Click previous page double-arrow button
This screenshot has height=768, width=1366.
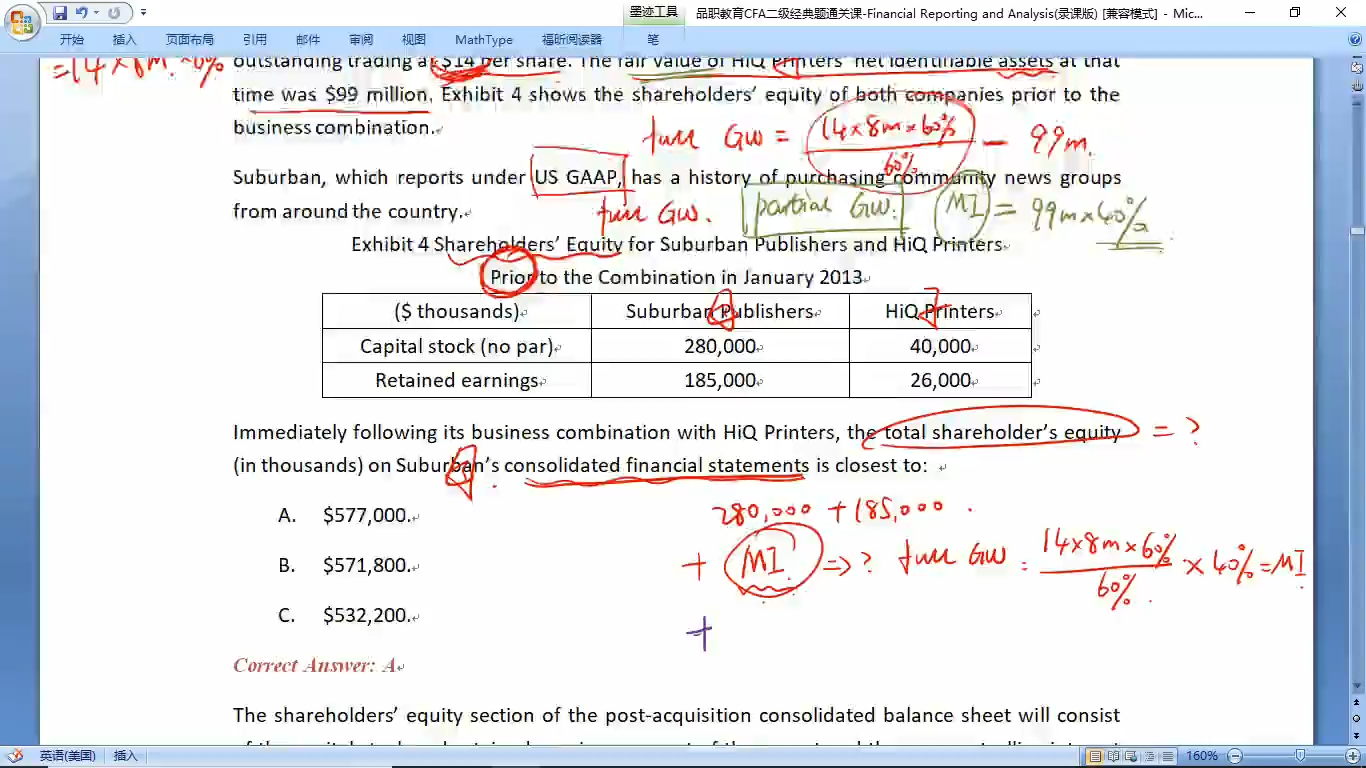click(1357, 703)
